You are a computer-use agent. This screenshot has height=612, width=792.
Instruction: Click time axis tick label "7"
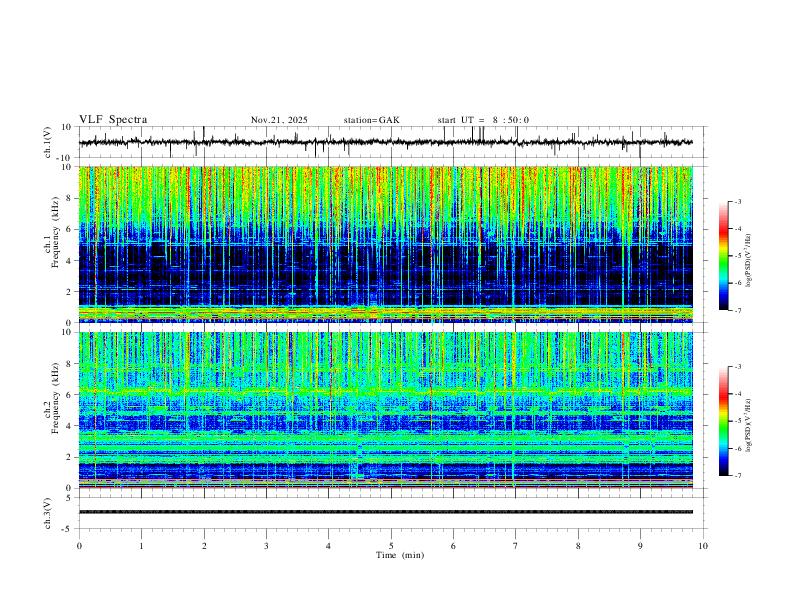click(x=516, y=546)
